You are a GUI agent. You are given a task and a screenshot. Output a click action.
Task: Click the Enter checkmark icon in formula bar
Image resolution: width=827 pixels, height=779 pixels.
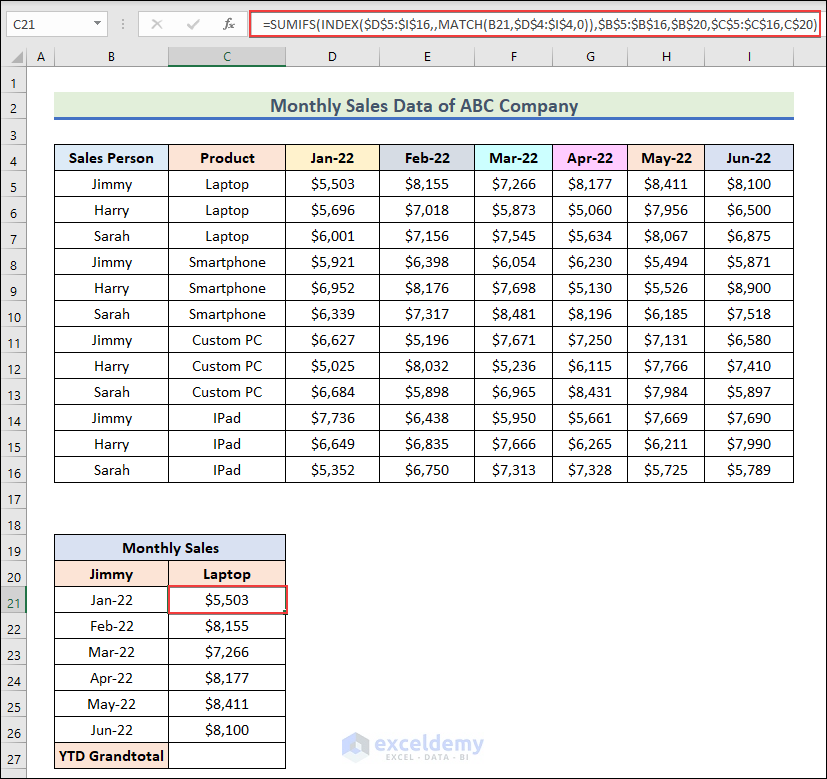click(x=193, y=24)
